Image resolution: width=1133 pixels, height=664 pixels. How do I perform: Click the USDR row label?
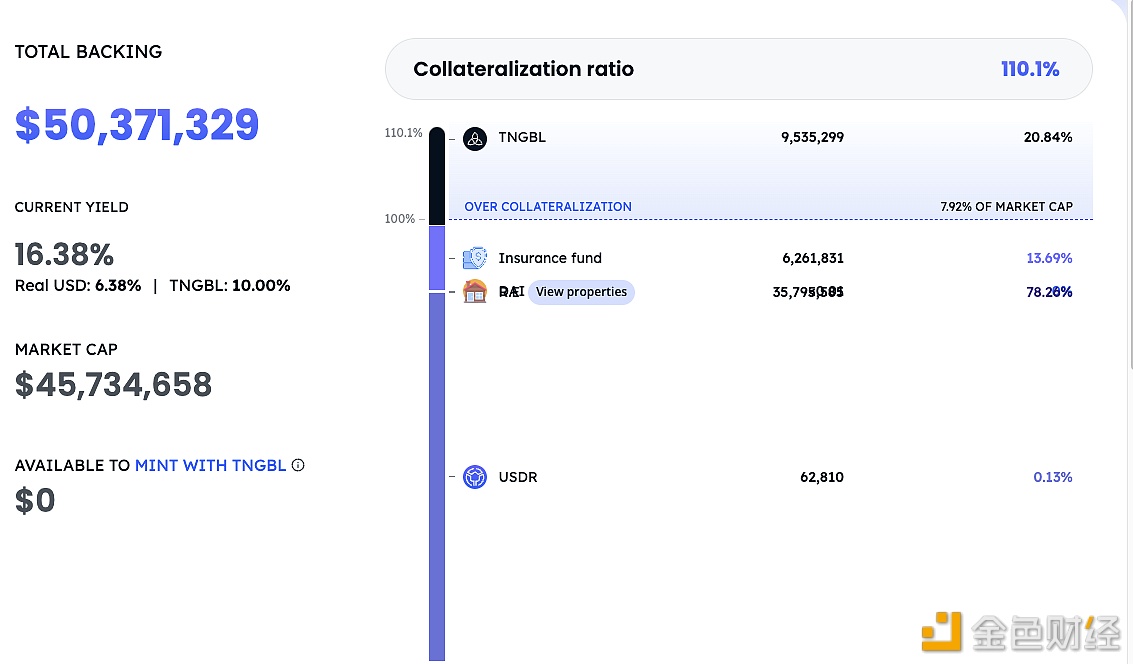click(518, 477)
